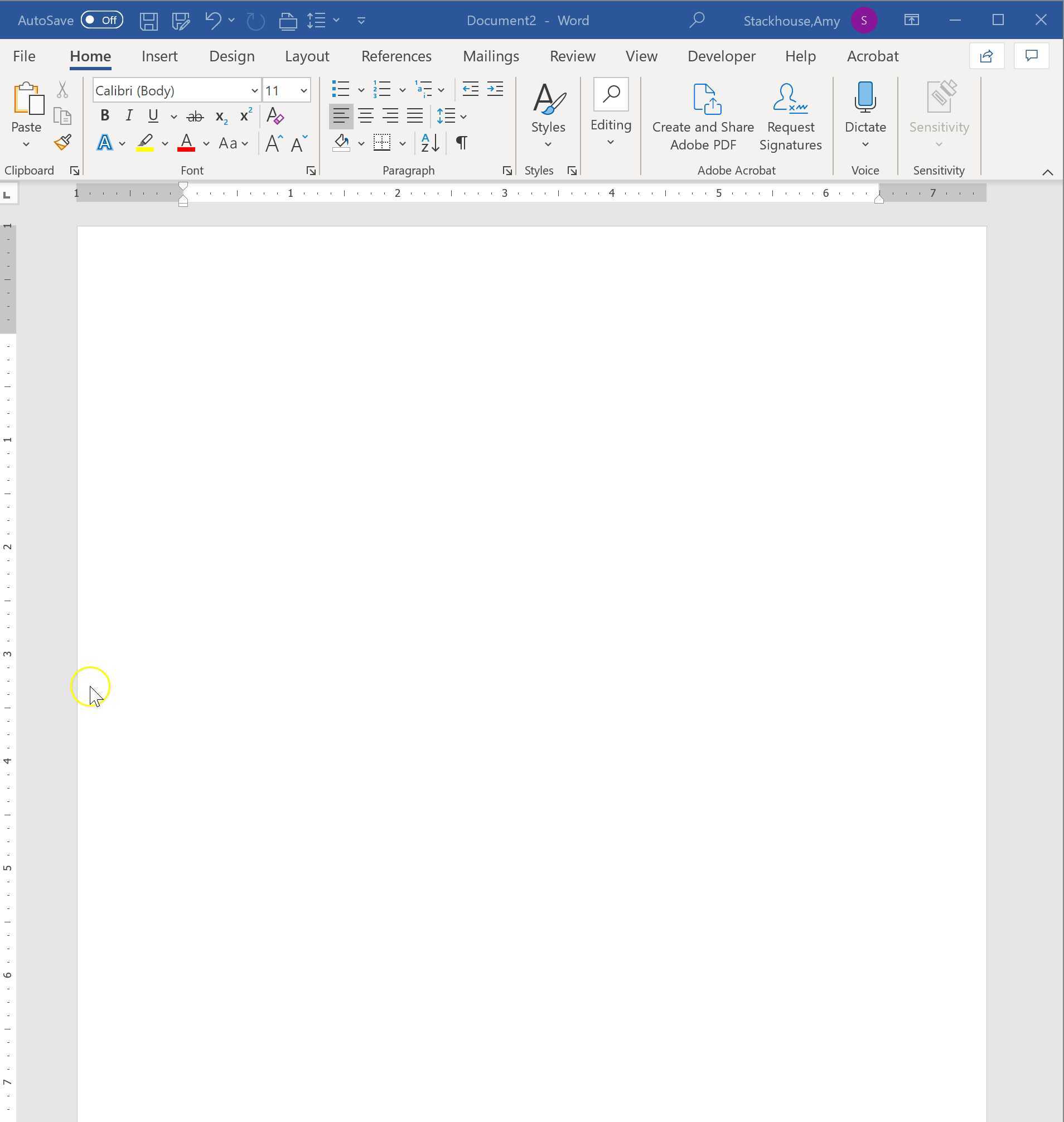The height and width of the screenshot is (1122, 1064).
Task: Apply the red font color swatch
Action: 186,143
